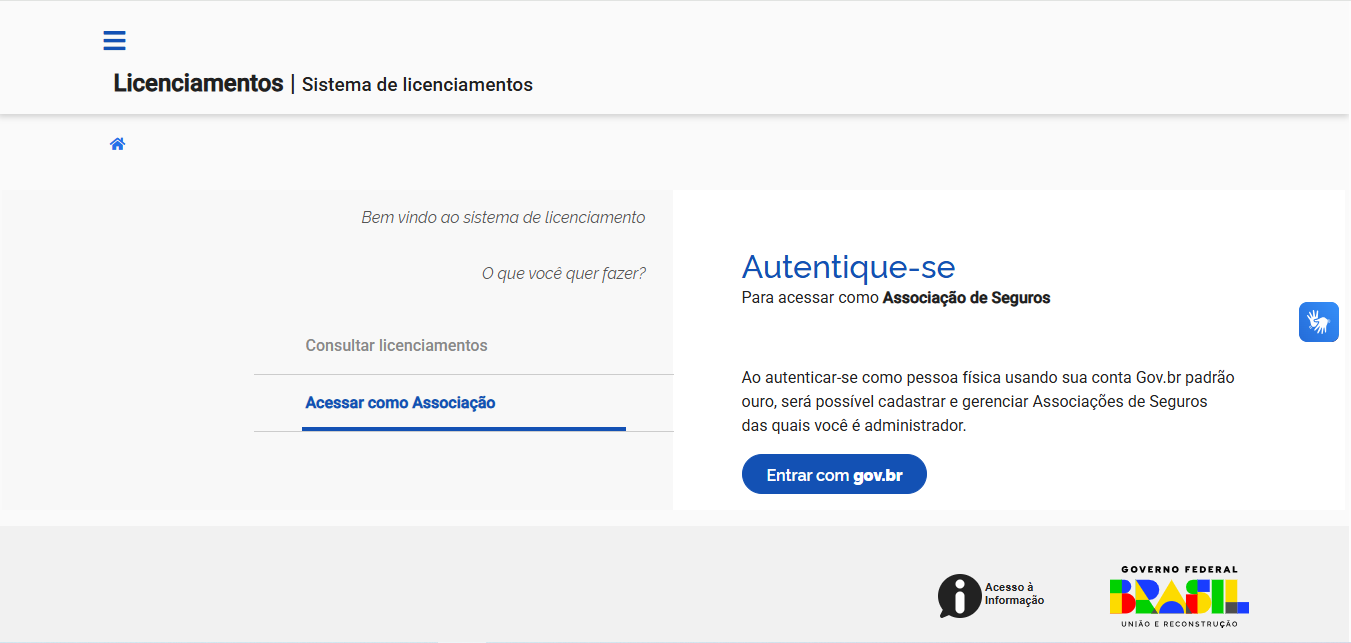The width and height of the screenshot is (1351, 643).
Task: Click 'O que você quer fazer?' prompt
Action: tap(563, 274)
